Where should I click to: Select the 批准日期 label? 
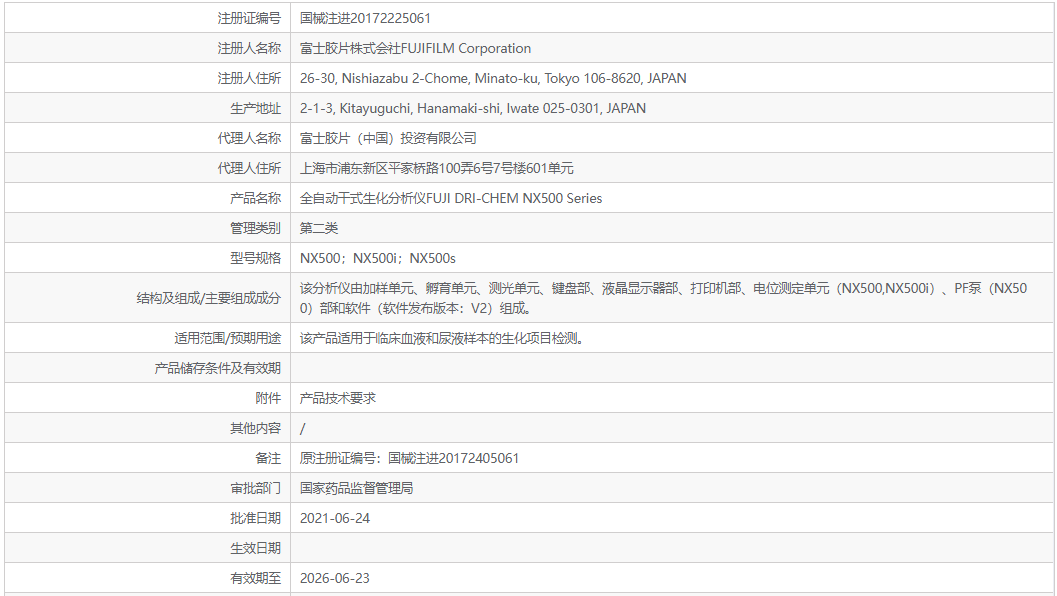coord(255,518)
